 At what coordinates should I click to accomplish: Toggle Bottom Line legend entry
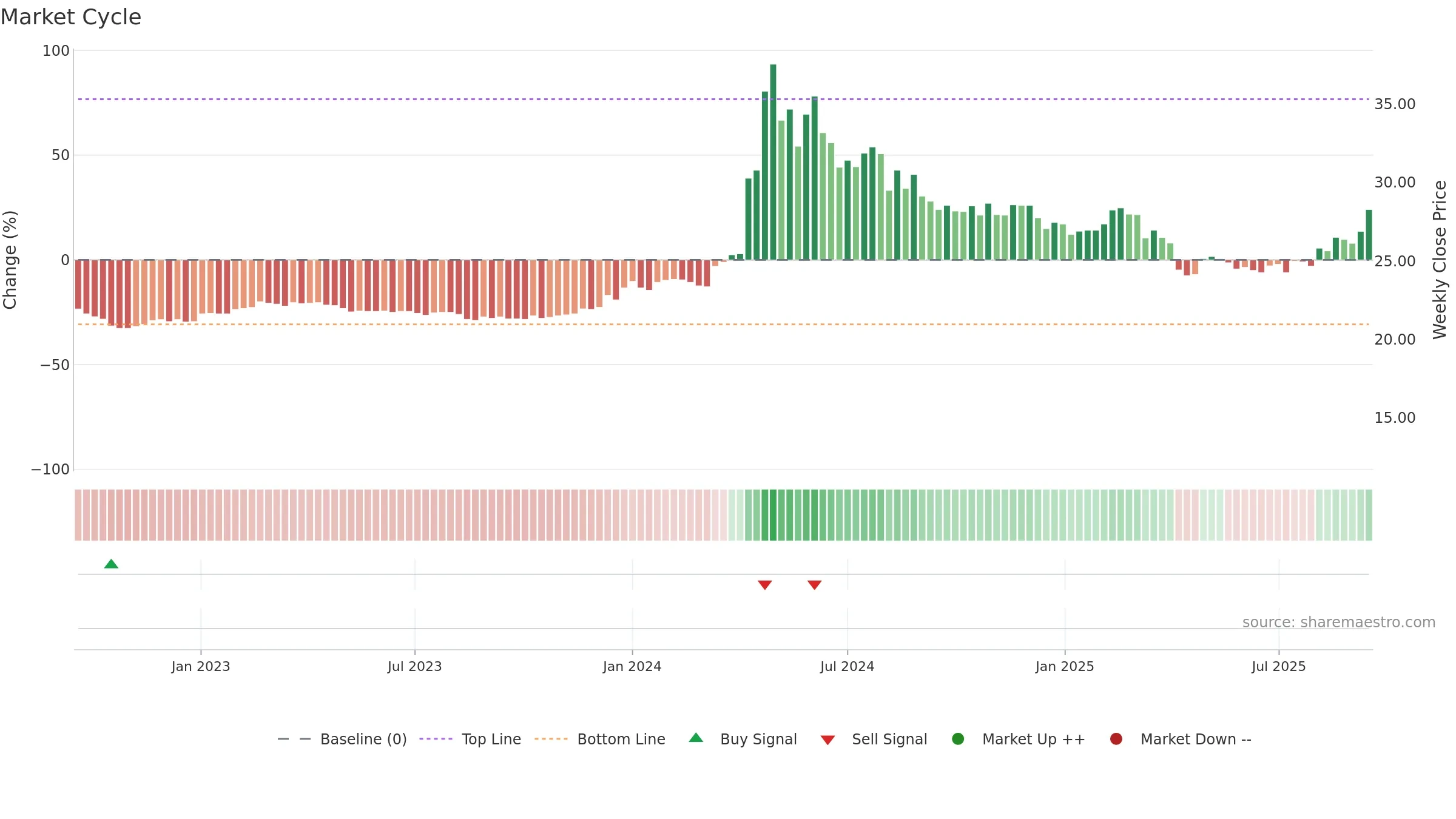coord(600,740)
